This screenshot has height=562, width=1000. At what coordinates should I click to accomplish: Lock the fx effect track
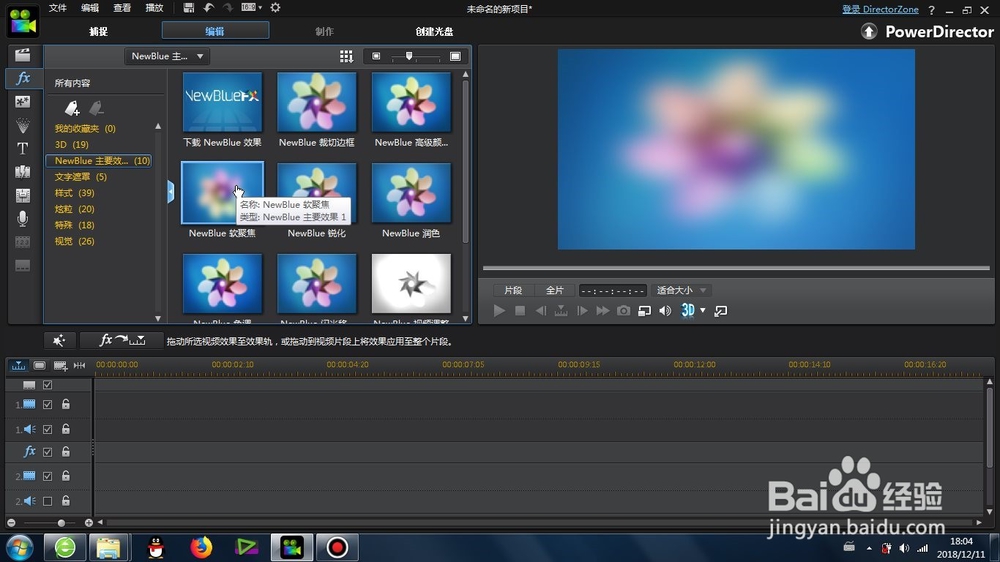click(x=66, y=451)
